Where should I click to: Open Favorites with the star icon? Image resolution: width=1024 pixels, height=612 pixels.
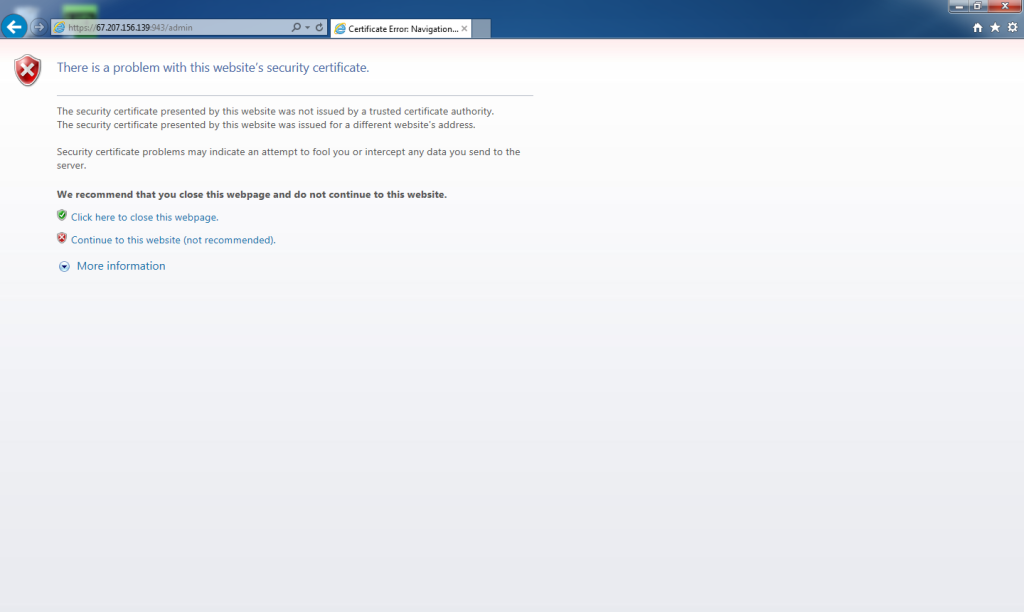point(995,27)
